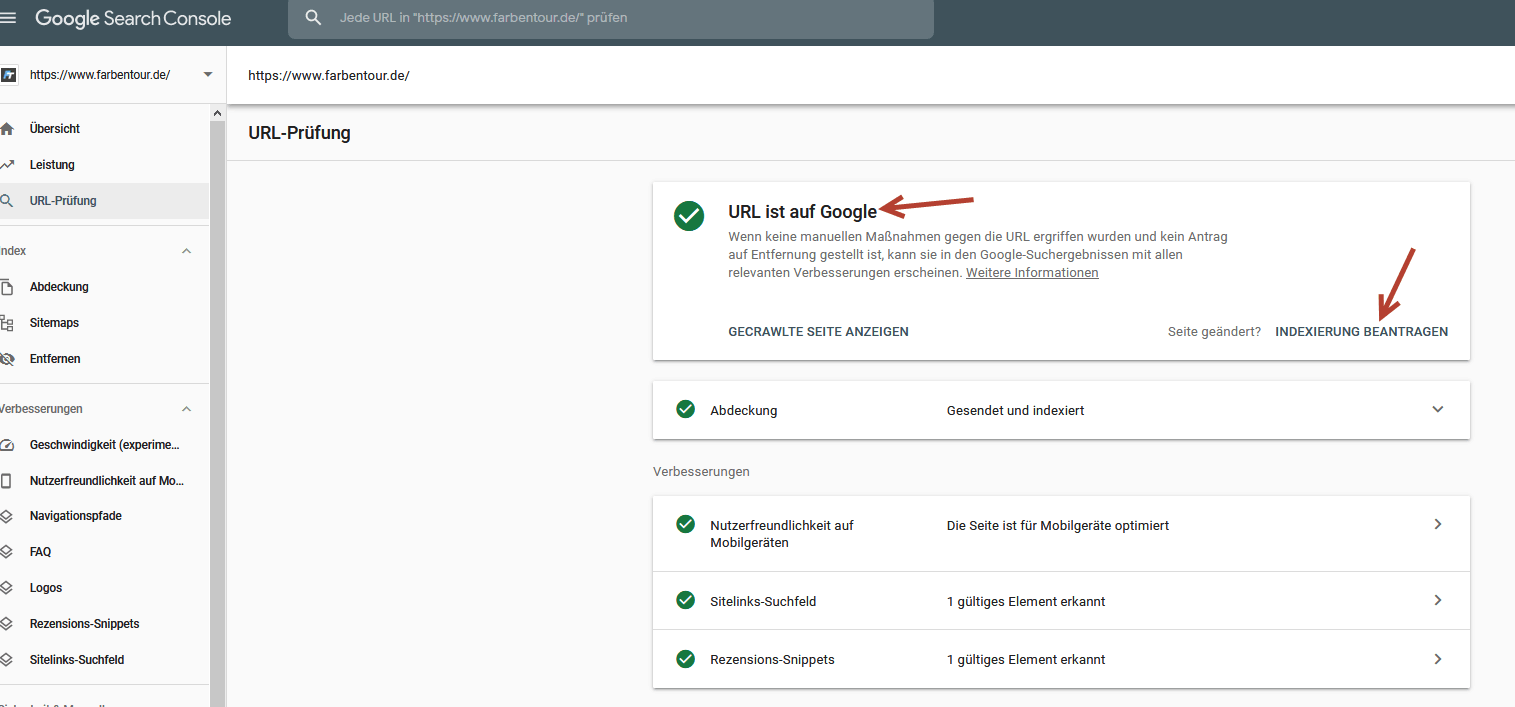Image resolution: width=1515 pixels, height=707 pixels.
Task: Click the magnifier icon beside URL-Prüfung
Action: pyautogui.click(x=7, y=201)
